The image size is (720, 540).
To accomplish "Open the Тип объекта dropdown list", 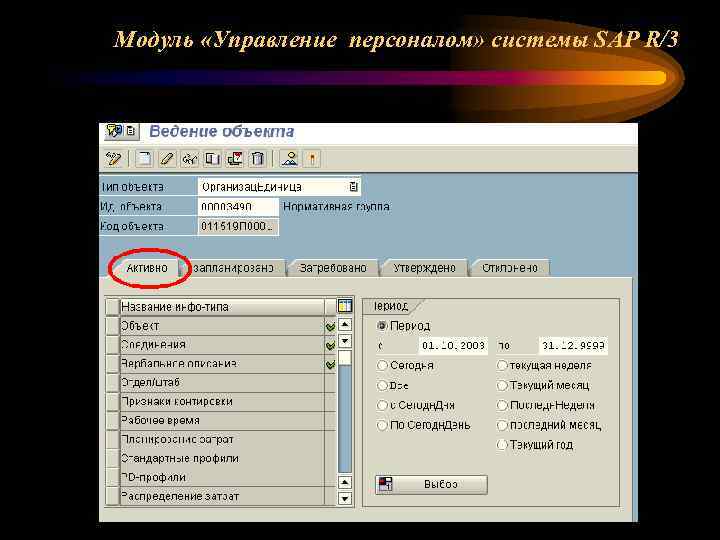I will [x=353, y=187].
